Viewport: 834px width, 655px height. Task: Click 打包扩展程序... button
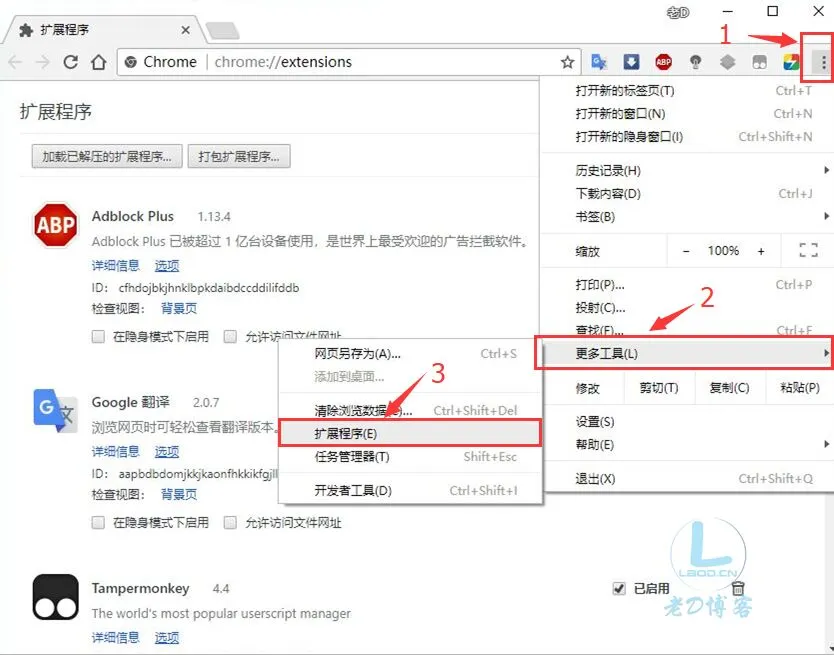pyautogui.click(x=239, y=156)
